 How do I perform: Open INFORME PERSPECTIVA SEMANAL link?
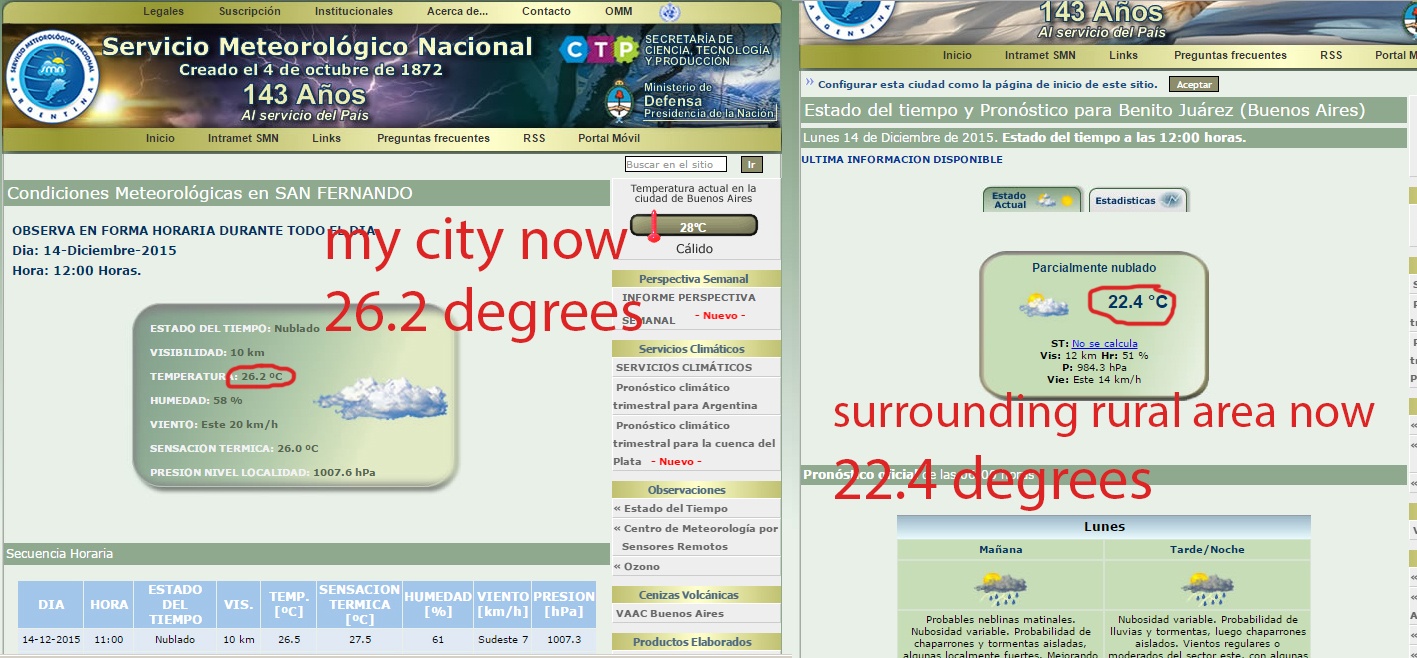[x=689, y=309]
